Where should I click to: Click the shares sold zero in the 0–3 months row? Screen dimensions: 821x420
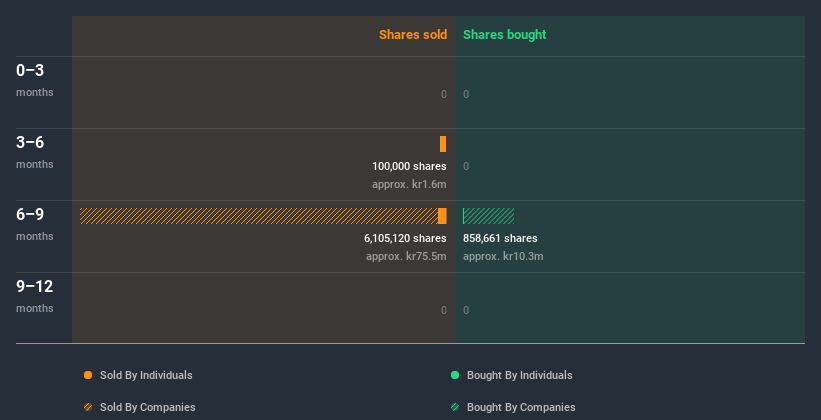click(x=444, y=94)
